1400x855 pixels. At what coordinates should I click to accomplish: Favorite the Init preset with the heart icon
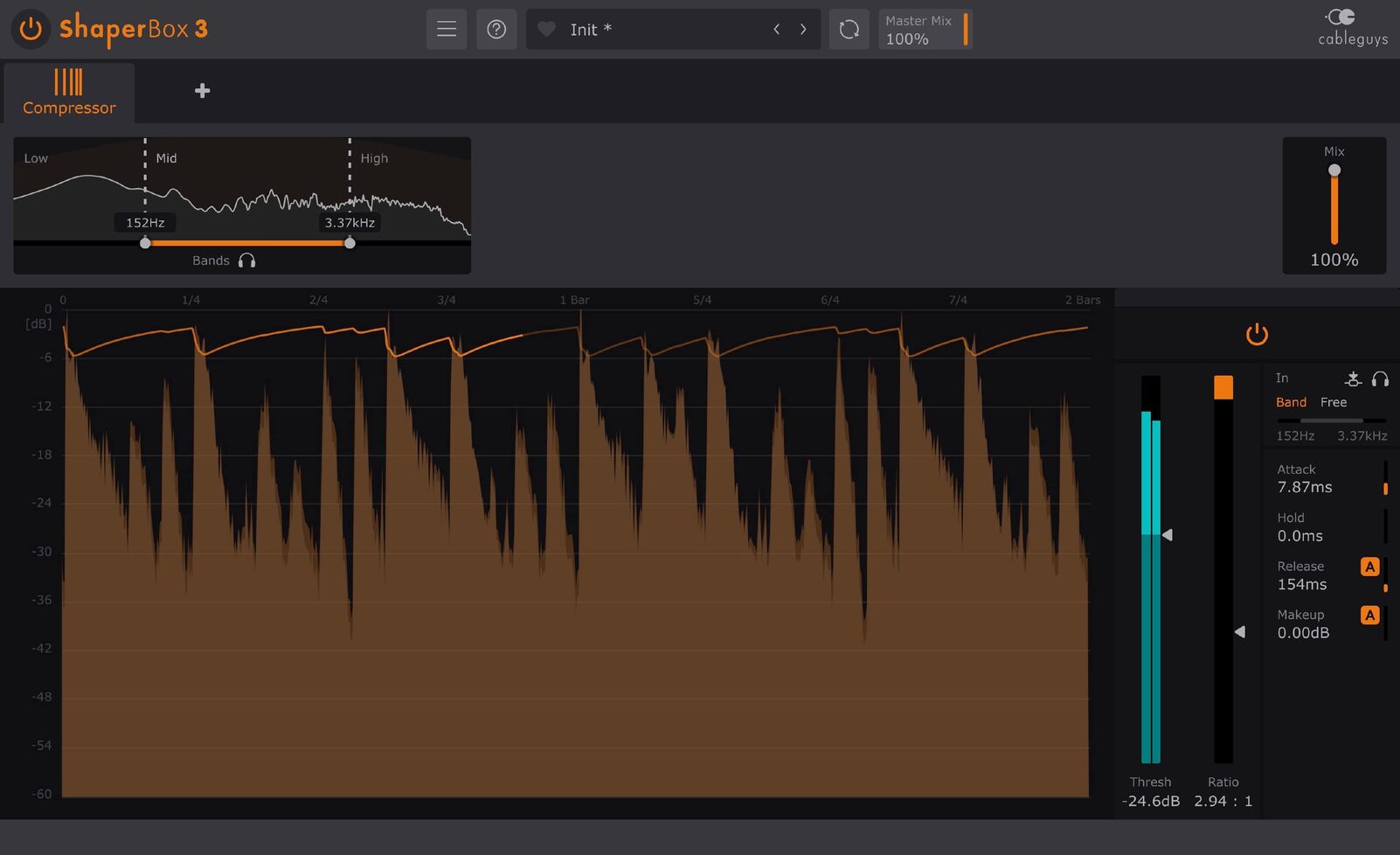point(546,29)
